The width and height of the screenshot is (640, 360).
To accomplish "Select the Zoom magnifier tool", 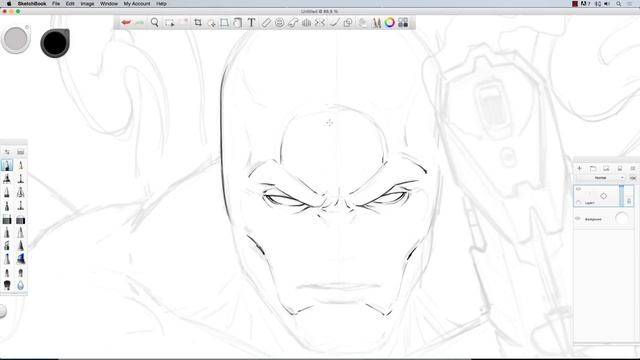I will pos(155,22).
